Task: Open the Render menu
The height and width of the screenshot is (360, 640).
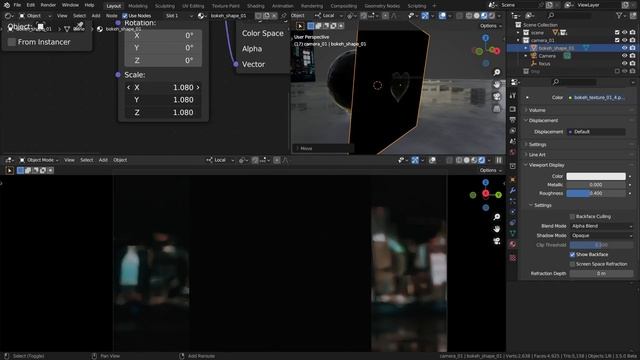Action: (48, 5)
